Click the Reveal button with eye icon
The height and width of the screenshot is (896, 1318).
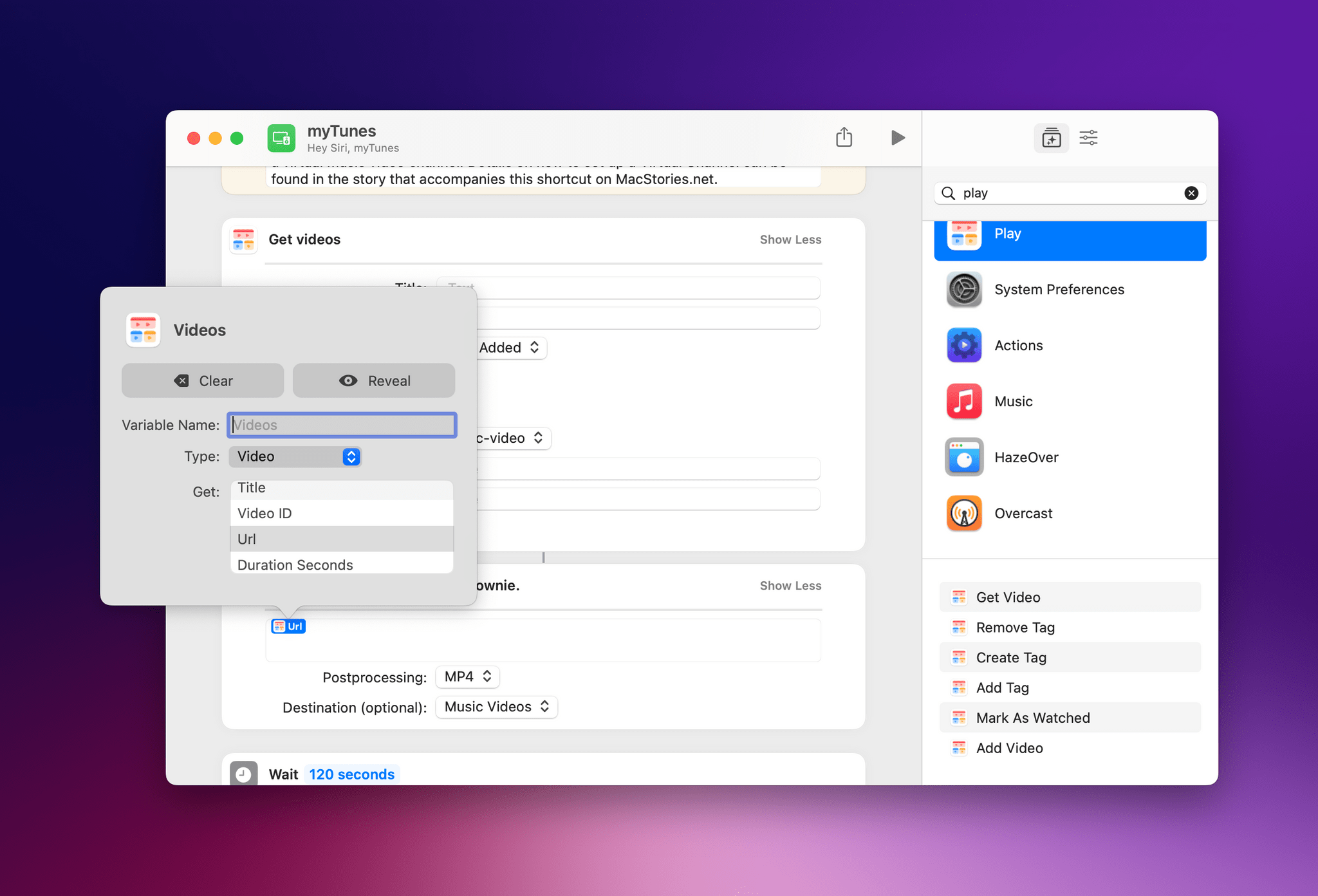tap(374, 381)
